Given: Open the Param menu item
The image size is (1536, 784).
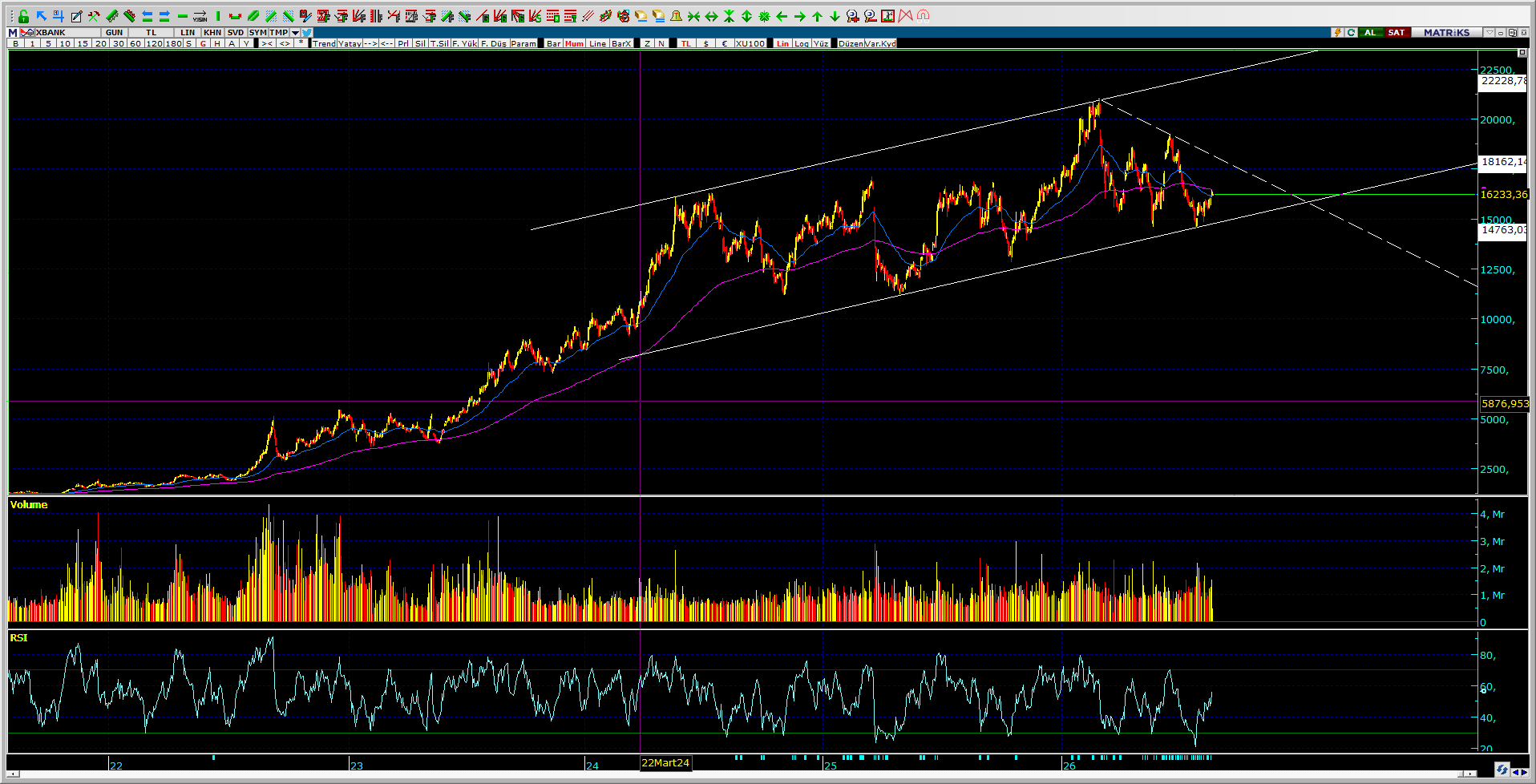Looking at the screenshot, I should 523,43.
